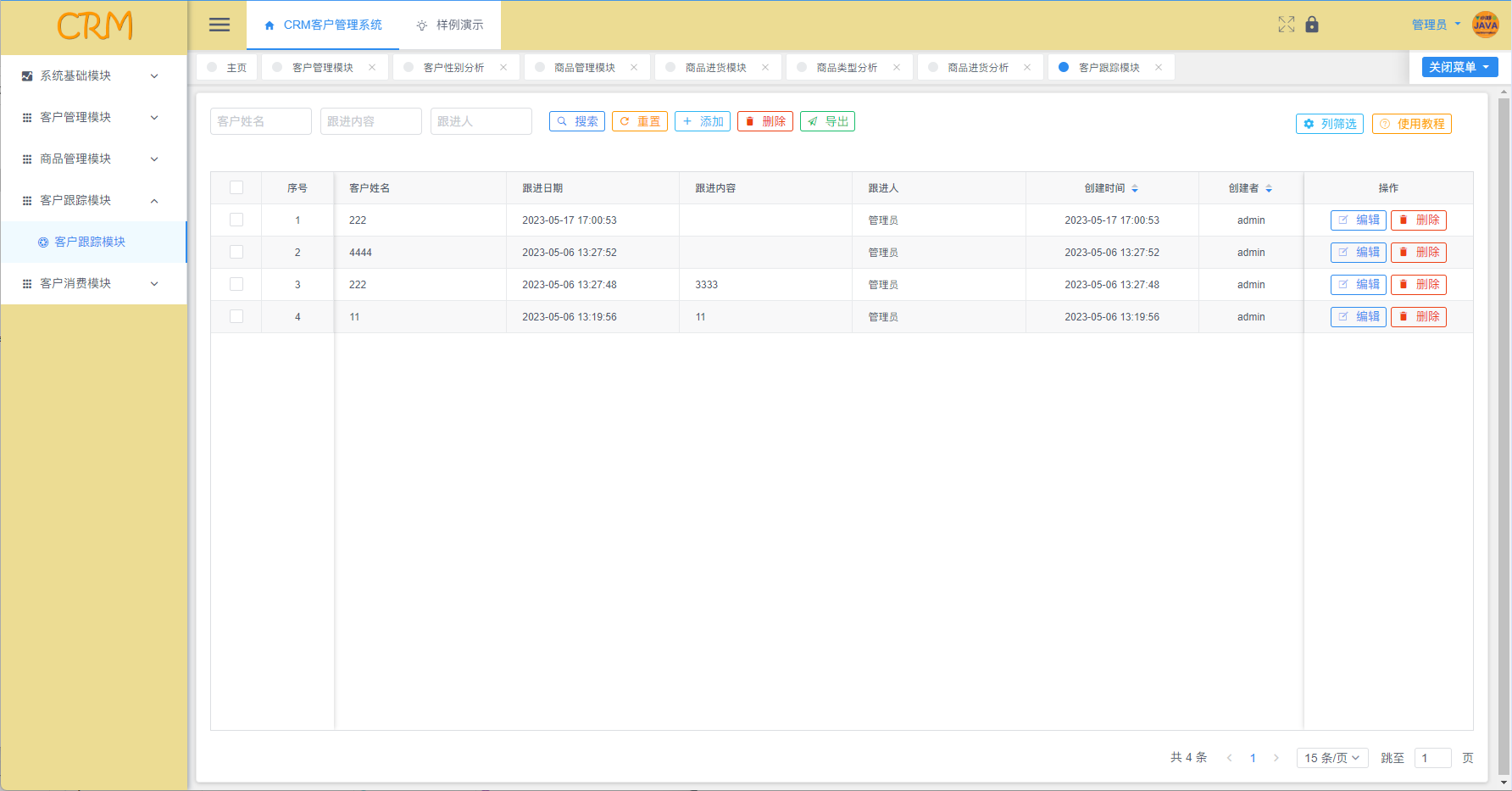Click the hamburger menu collapse icon
This screenshot has width=1512, height=791.
220,25
